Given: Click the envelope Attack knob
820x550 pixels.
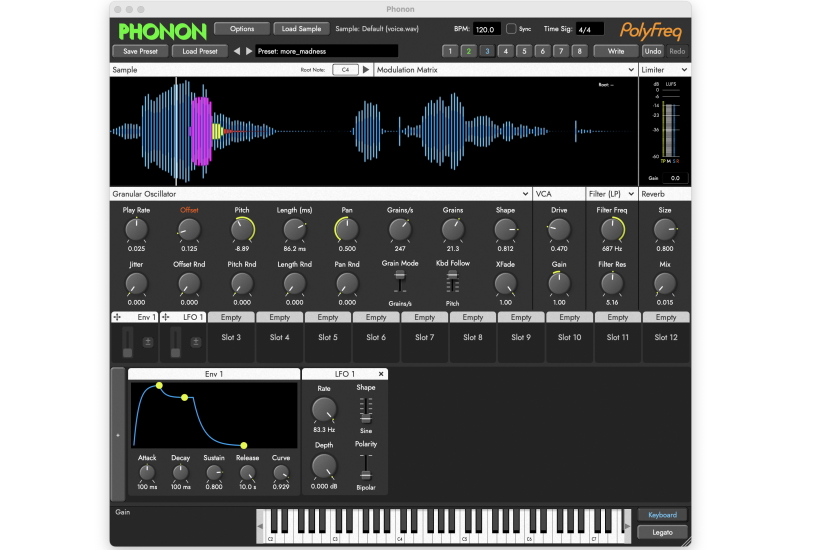Looking at the screenshot, I should tap(147, 473).
